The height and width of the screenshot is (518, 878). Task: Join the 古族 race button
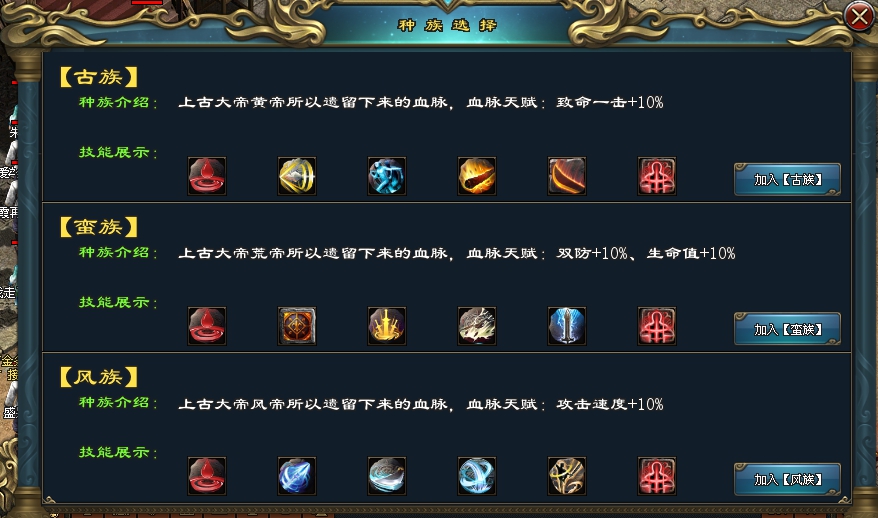coord(787,179)
